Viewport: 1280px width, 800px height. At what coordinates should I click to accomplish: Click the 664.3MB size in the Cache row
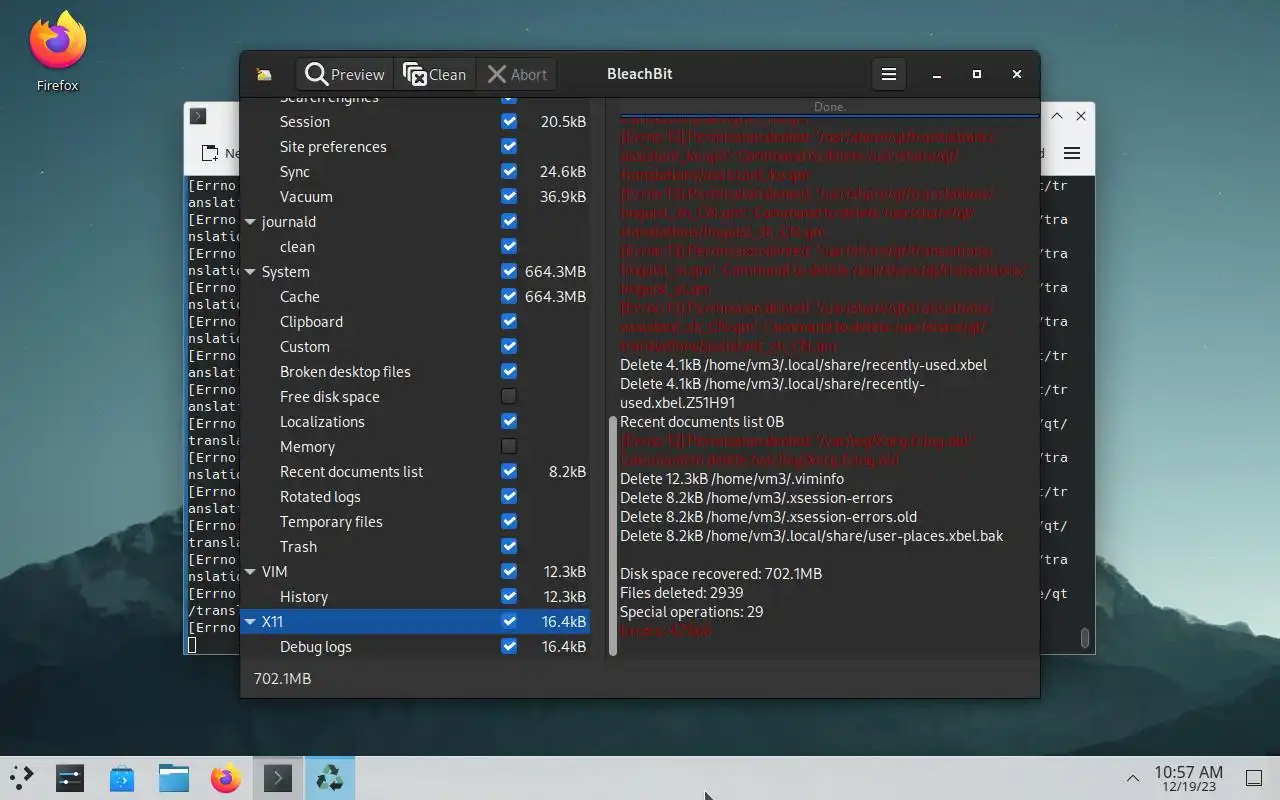[x=555, y=296]
